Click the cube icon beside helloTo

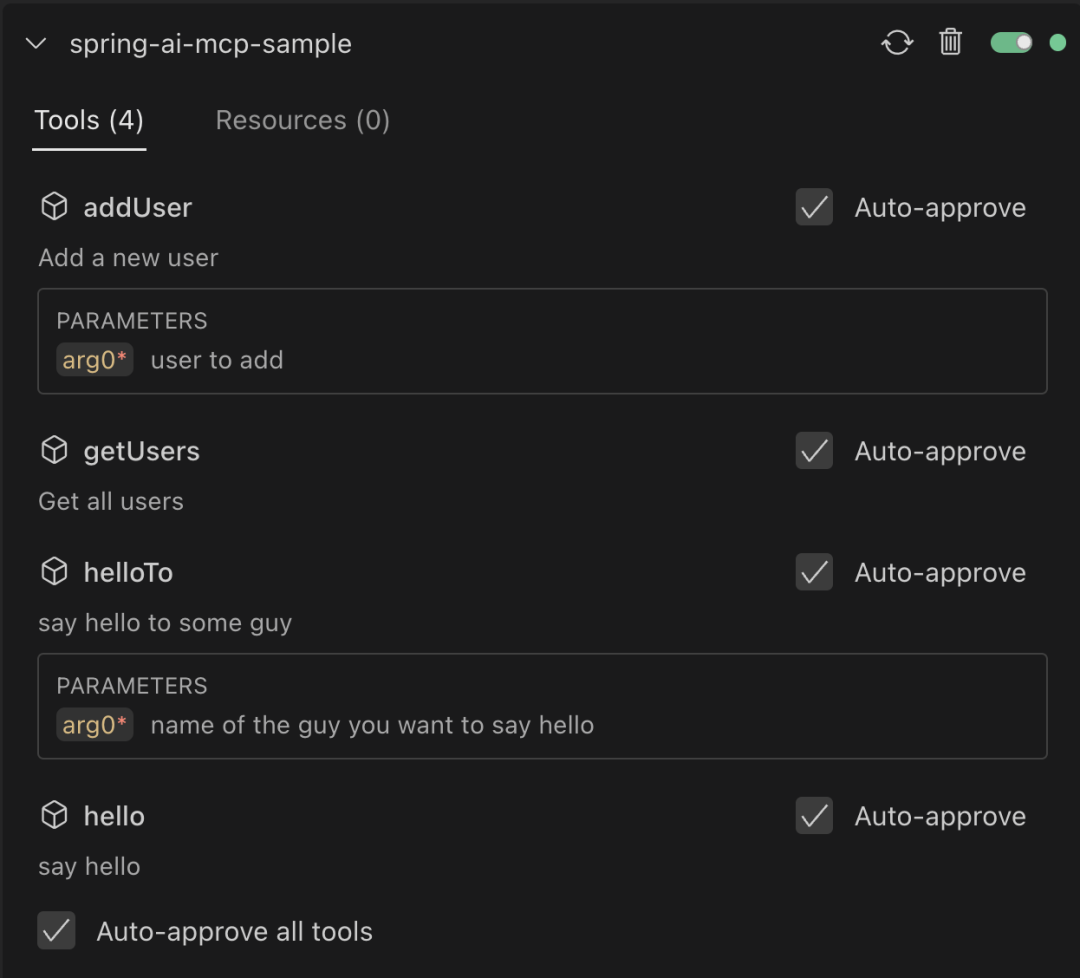54,572
